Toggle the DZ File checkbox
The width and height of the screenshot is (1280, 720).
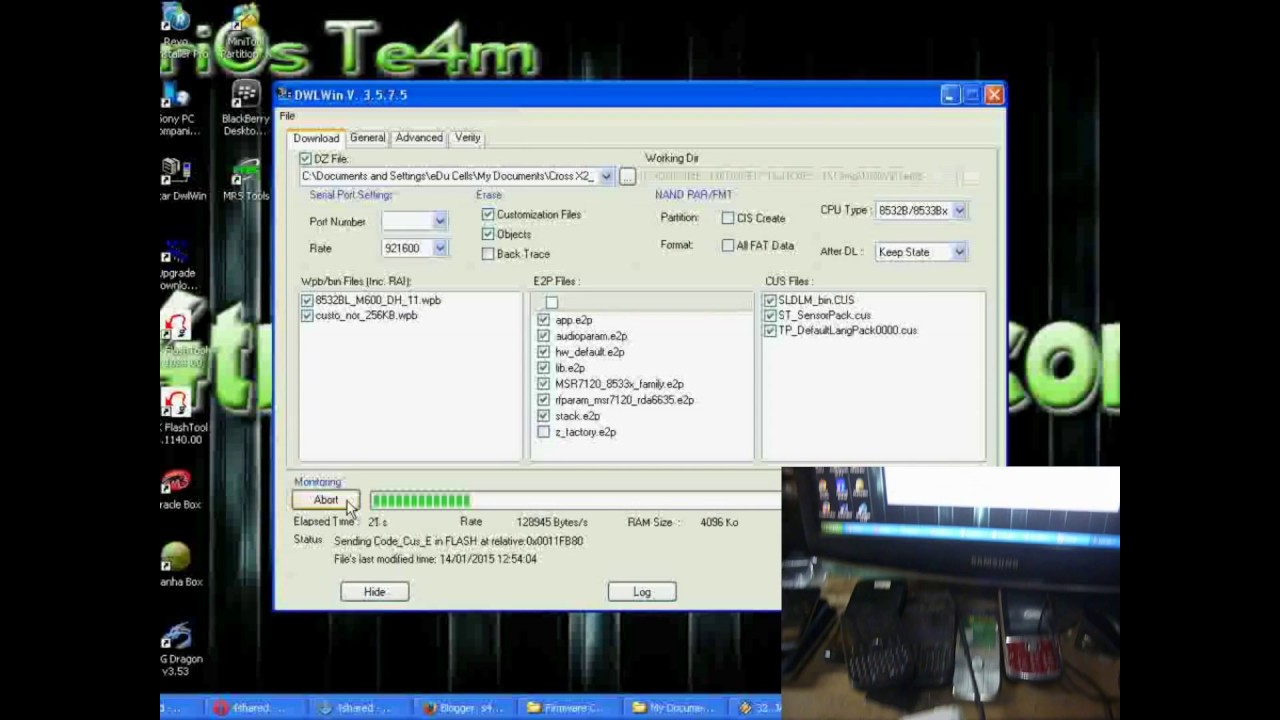[x=305, y=159]
